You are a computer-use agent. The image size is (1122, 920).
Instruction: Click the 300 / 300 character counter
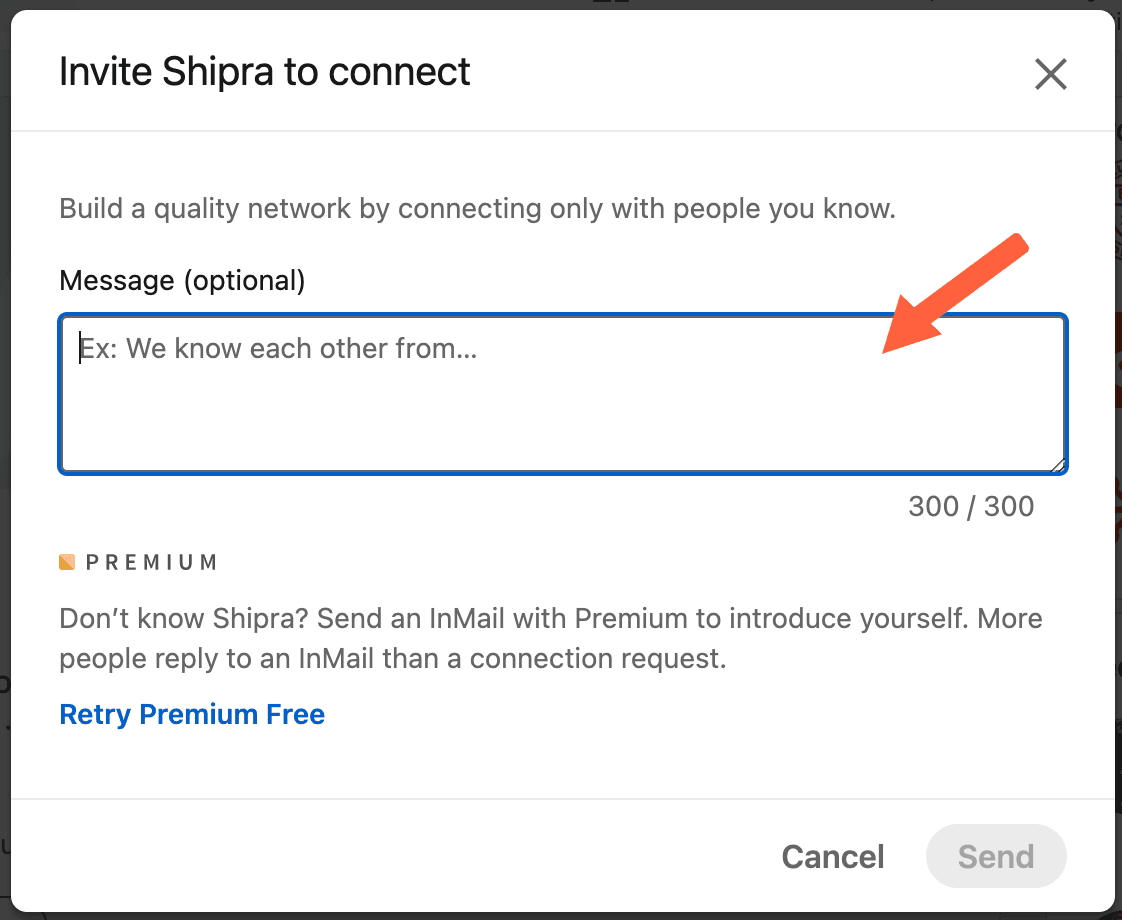[970, 506]
